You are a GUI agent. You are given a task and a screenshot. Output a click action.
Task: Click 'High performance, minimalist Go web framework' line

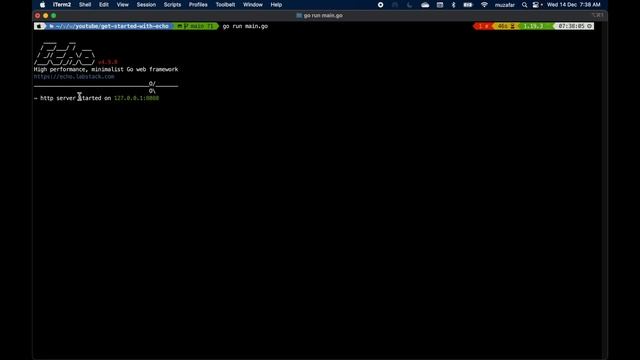coord(106,69)
